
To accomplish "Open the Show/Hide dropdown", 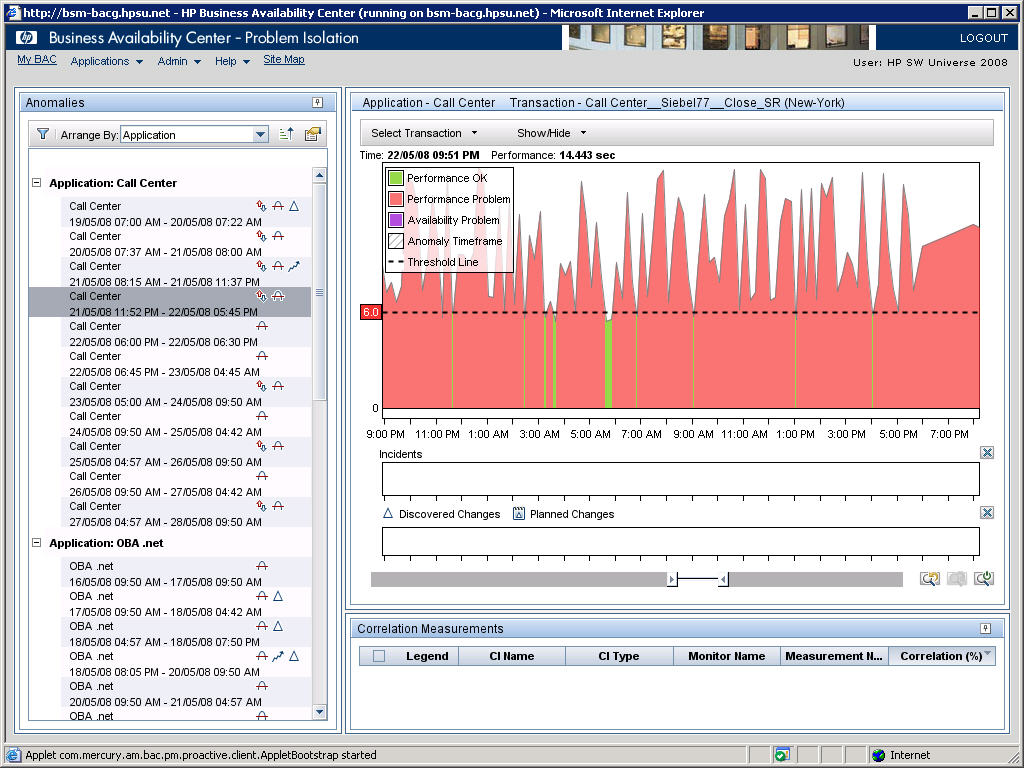I will tap(551, 133).
